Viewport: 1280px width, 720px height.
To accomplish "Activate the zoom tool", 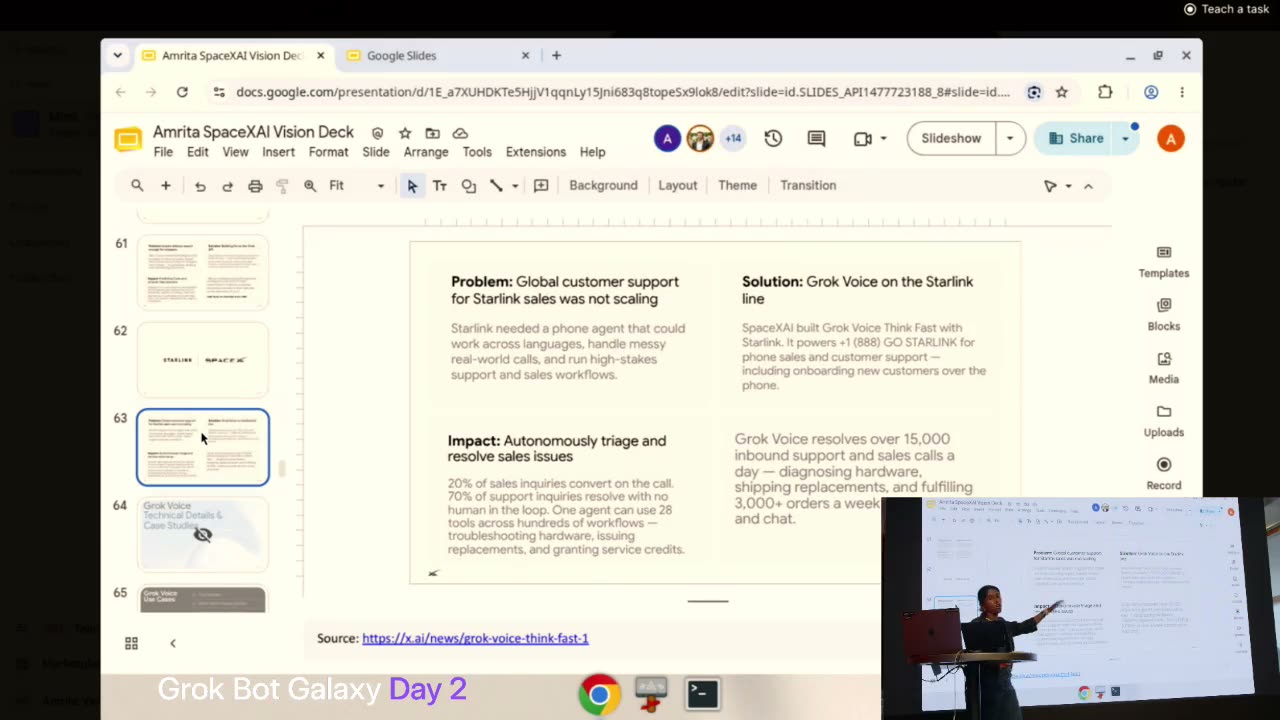I will (310, 186).
